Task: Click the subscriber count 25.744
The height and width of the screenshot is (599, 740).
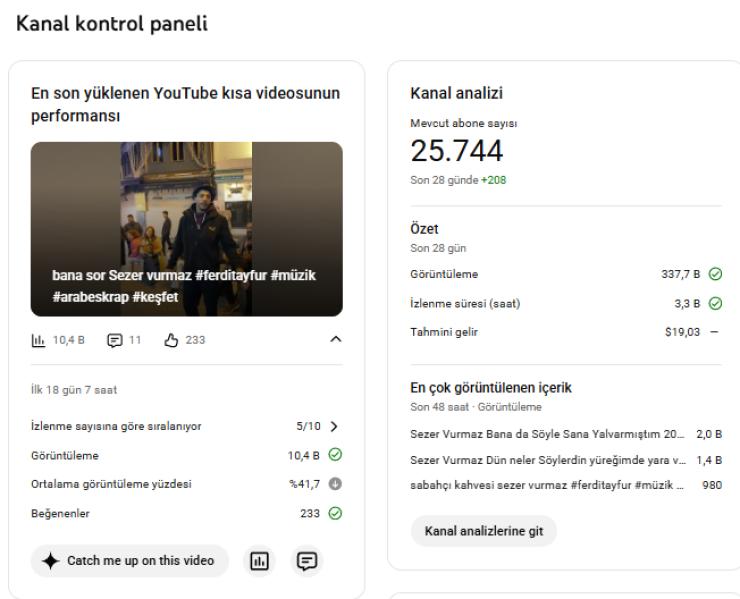Action: [x=457, y=151]
